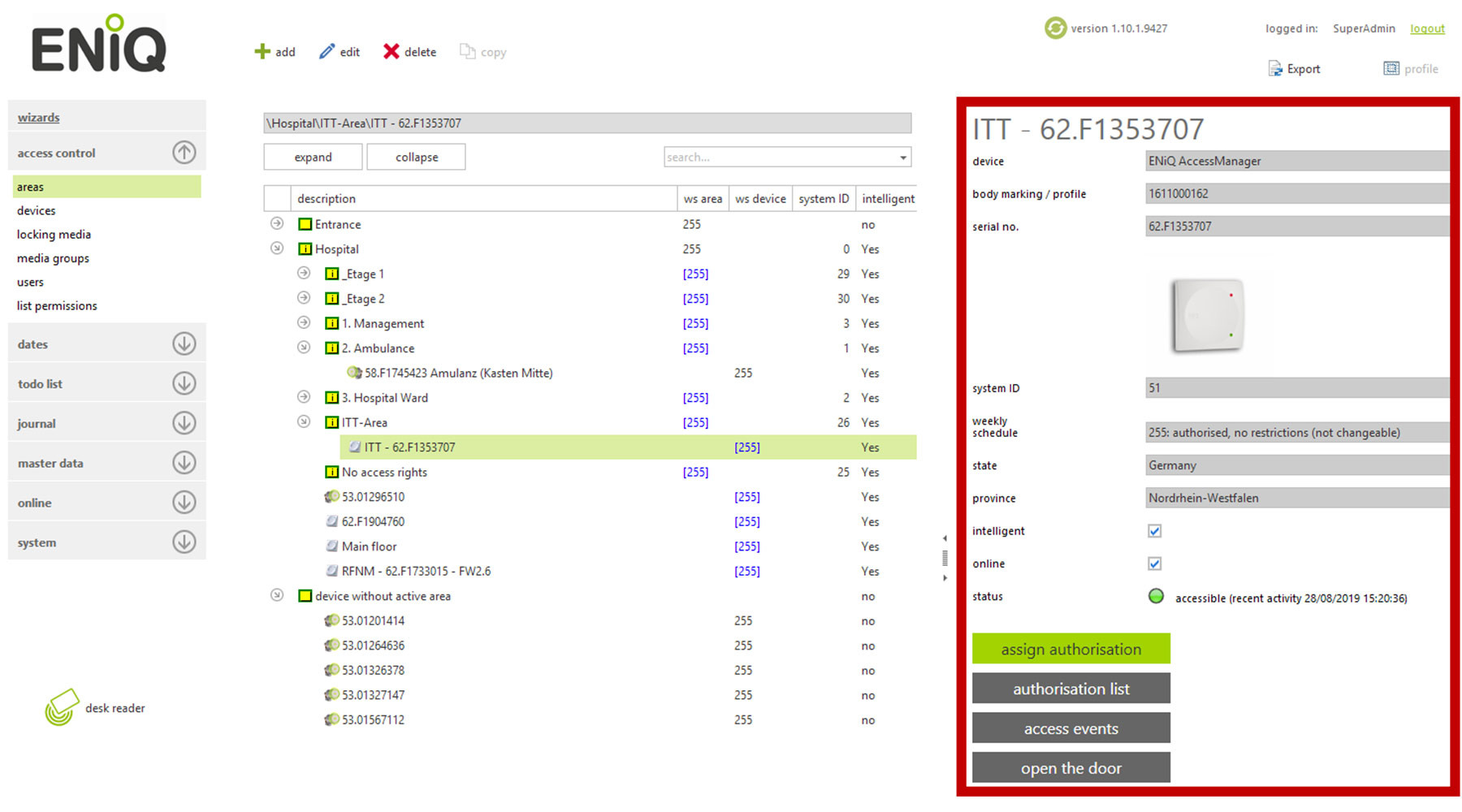This screenshot has height=812, width=1462.
Task: Toggle the intelligent checkbox
Action: 1154,531
